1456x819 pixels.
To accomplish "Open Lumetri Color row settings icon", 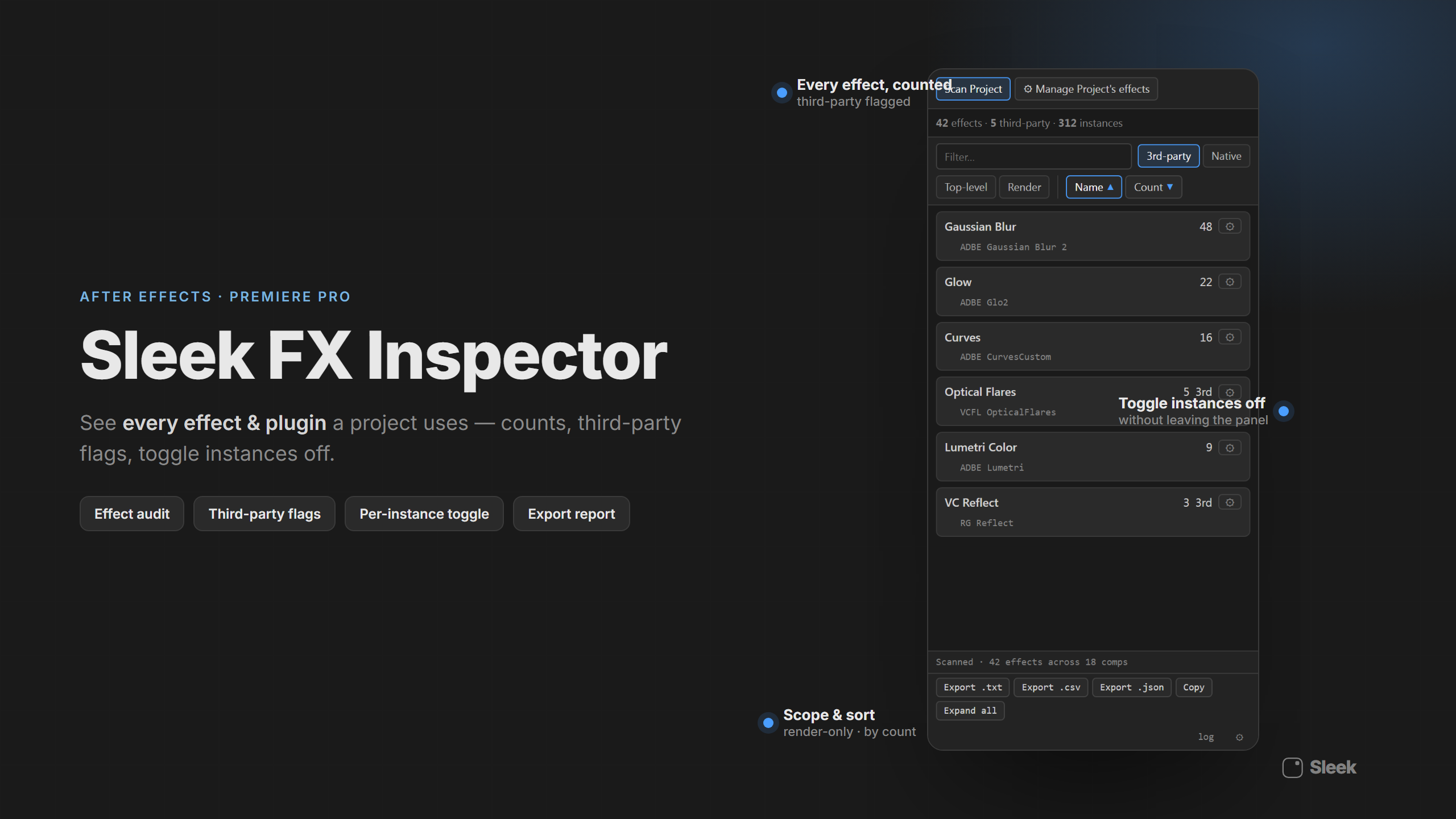I will click(1230, 448).
